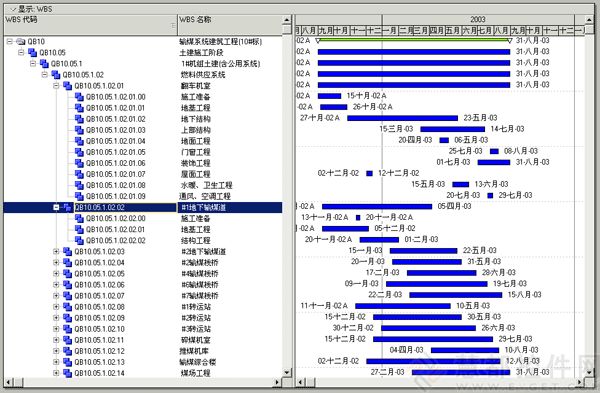The image size is (600, 393).
Task: Expand the QB10.05.1.02.03 node
Action: [56, 251]
